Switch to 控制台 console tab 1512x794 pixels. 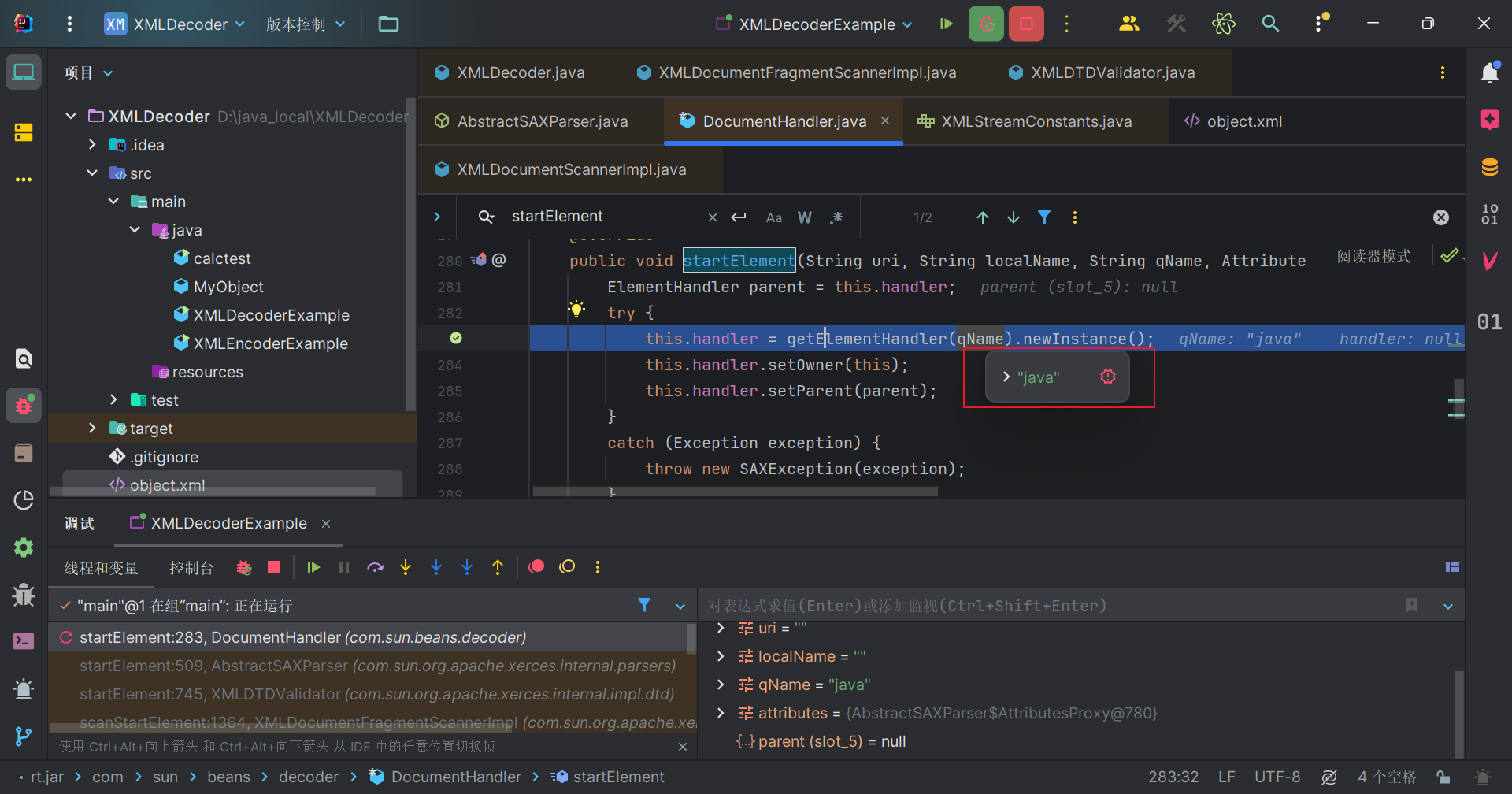(191, 567)
